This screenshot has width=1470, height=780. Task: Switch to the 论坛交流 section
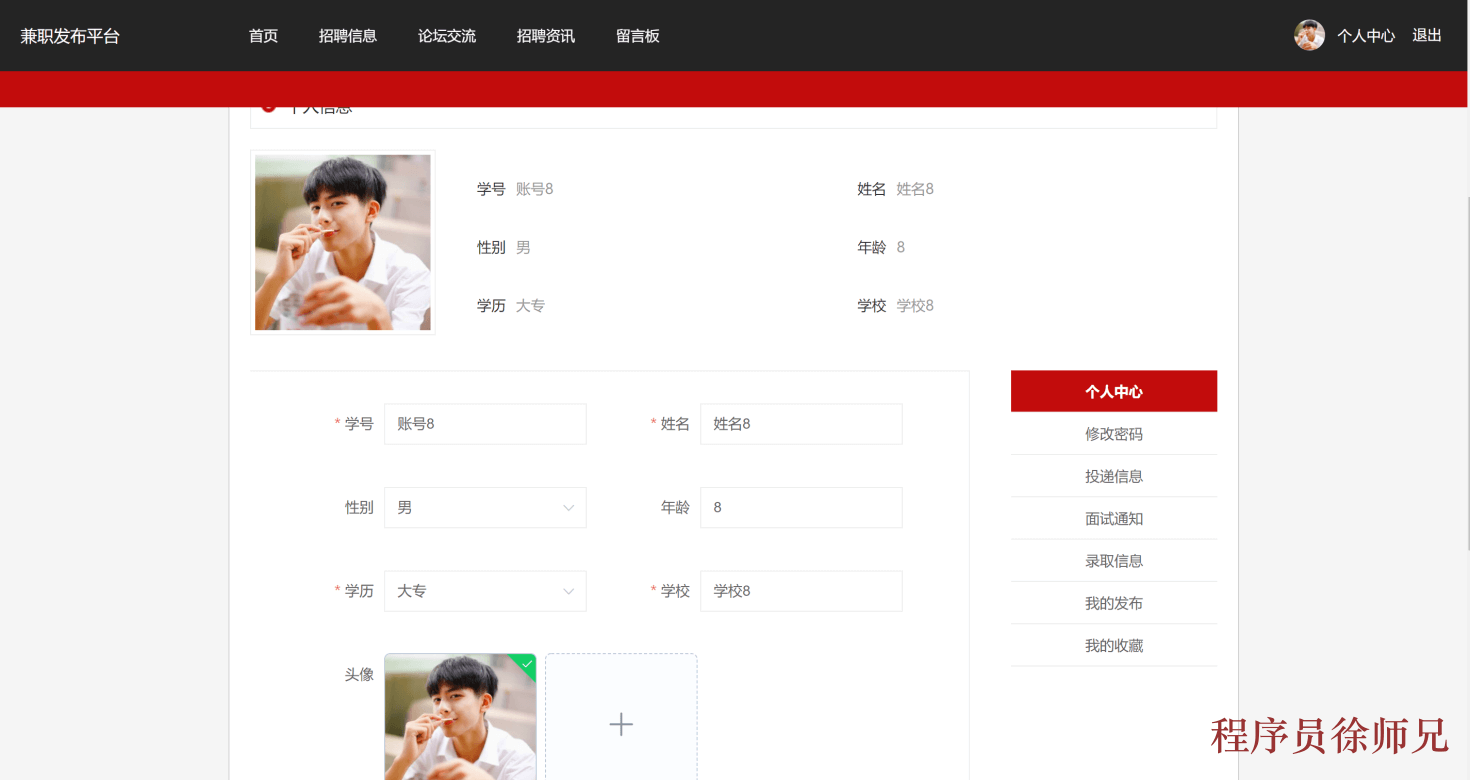pyautogui.click(x=447, y=35)
